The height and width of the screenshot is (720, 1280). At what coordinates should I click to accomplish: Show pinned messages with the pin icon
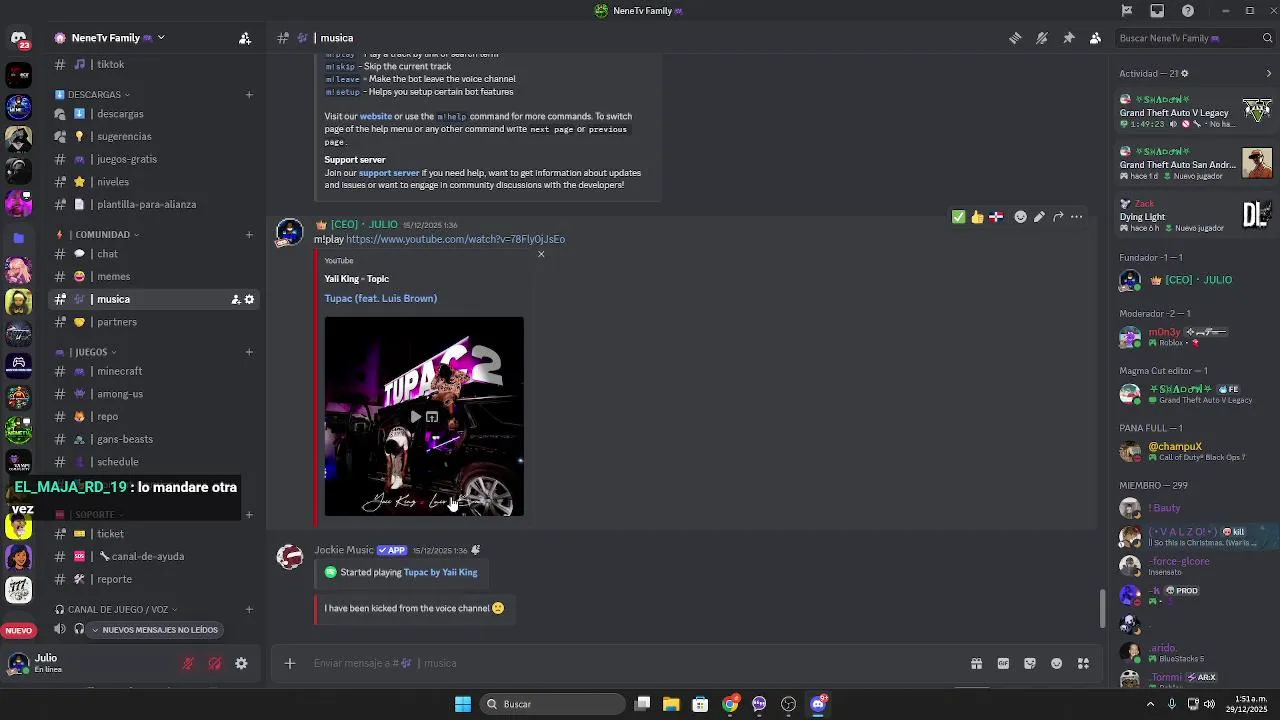point(1069,38)
